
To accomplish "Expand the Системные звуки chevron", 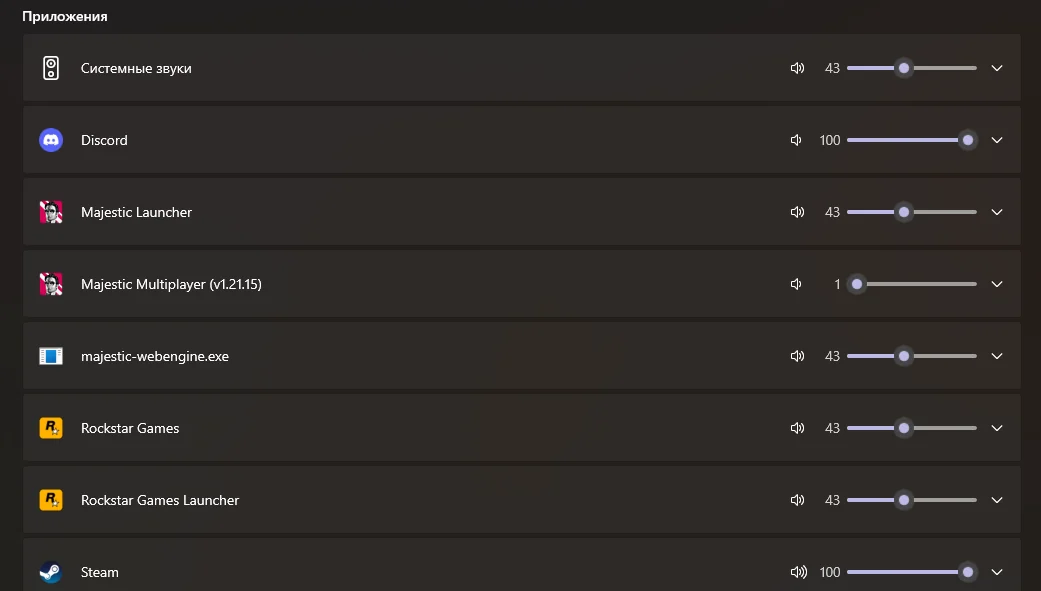I will (x=997, y=68).
